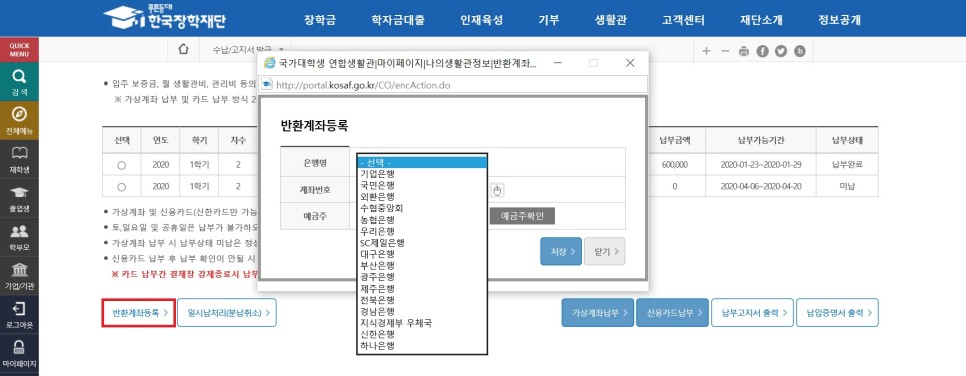Click the 예금주확인 button
Image resolution: width=966 pixels, height=376 pixels.
pos(522,216)
